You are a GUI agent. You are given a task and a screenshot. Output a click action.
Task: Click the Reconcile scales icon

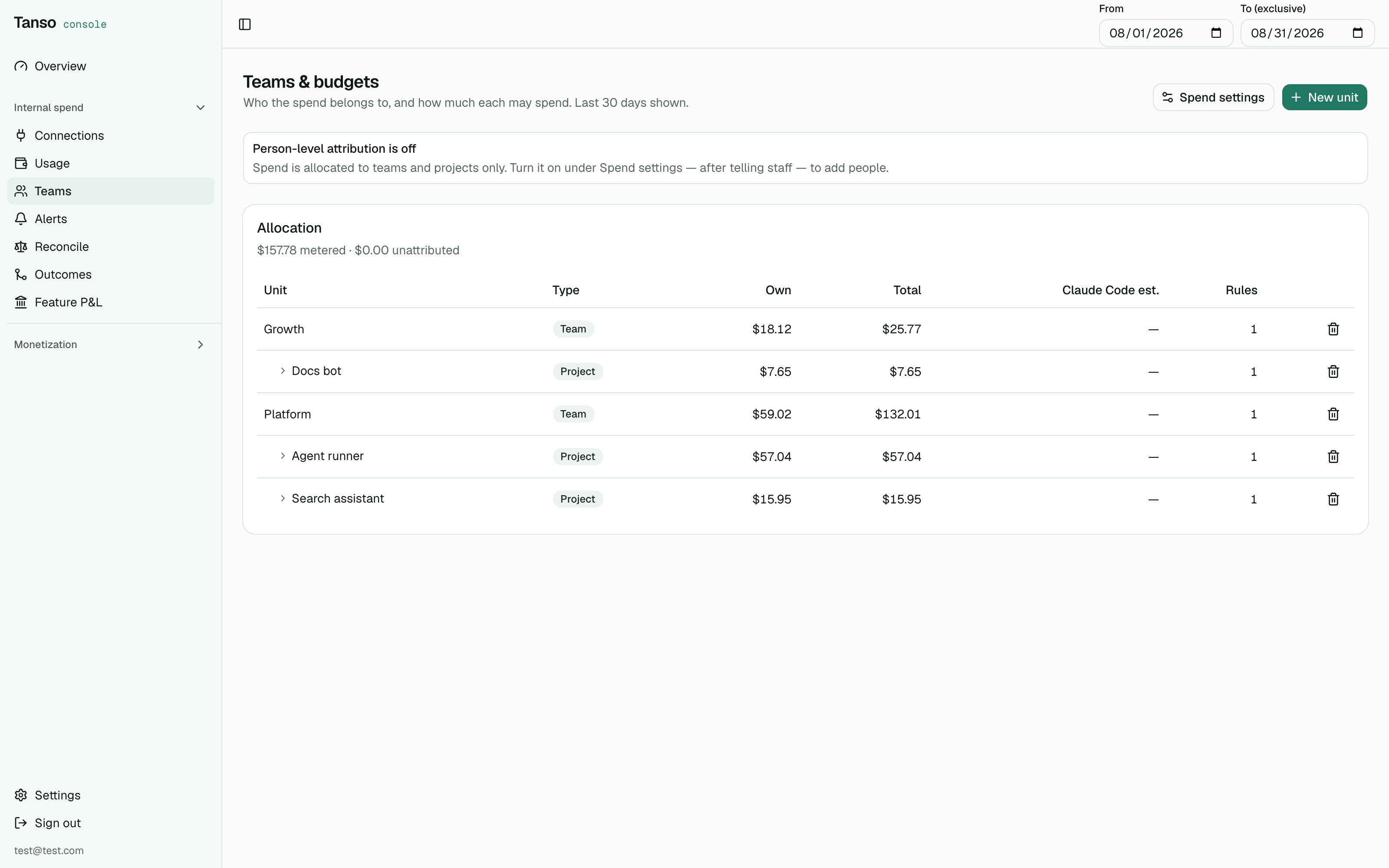tap(21, 247)
